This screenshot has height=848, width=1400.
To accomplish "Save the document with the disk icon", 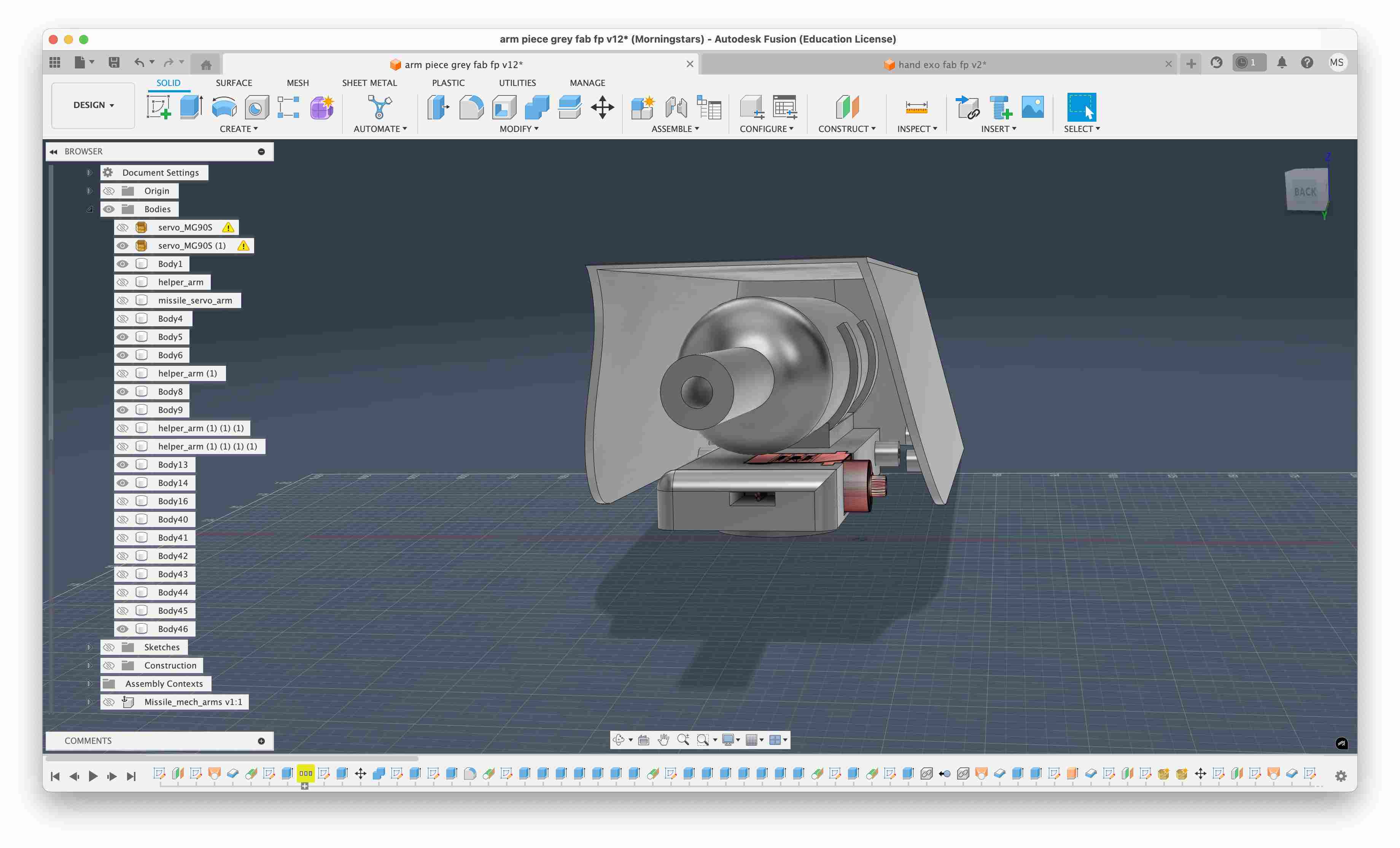I will tap(114, 62).
